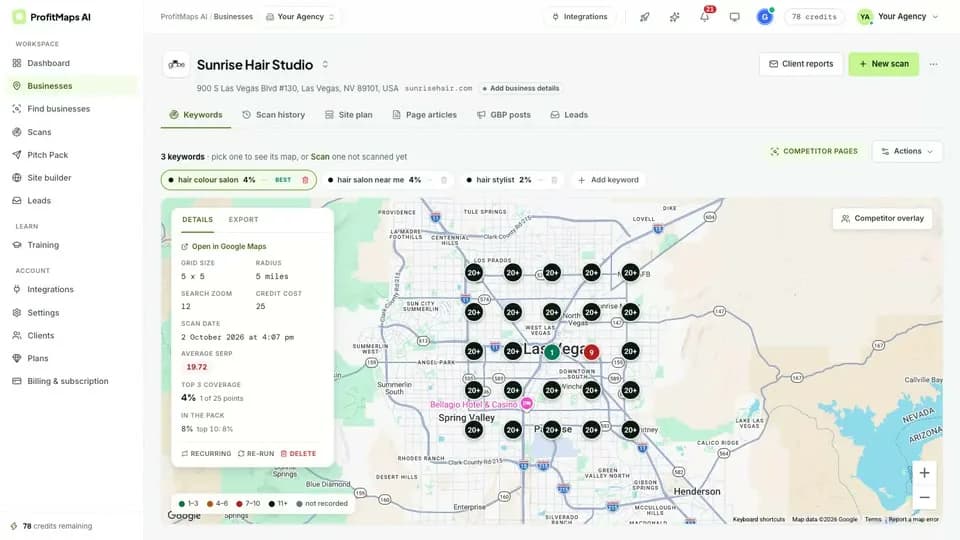Click Businesses breadcrumb link
The width and height of the screenshot is (960, 540).
tap(233, 17)
